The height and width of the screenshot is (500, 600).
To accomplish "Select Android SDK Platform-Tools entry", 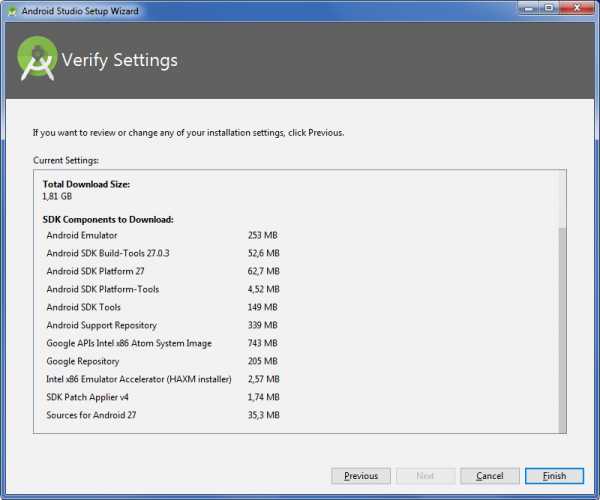I will (102, 289).
